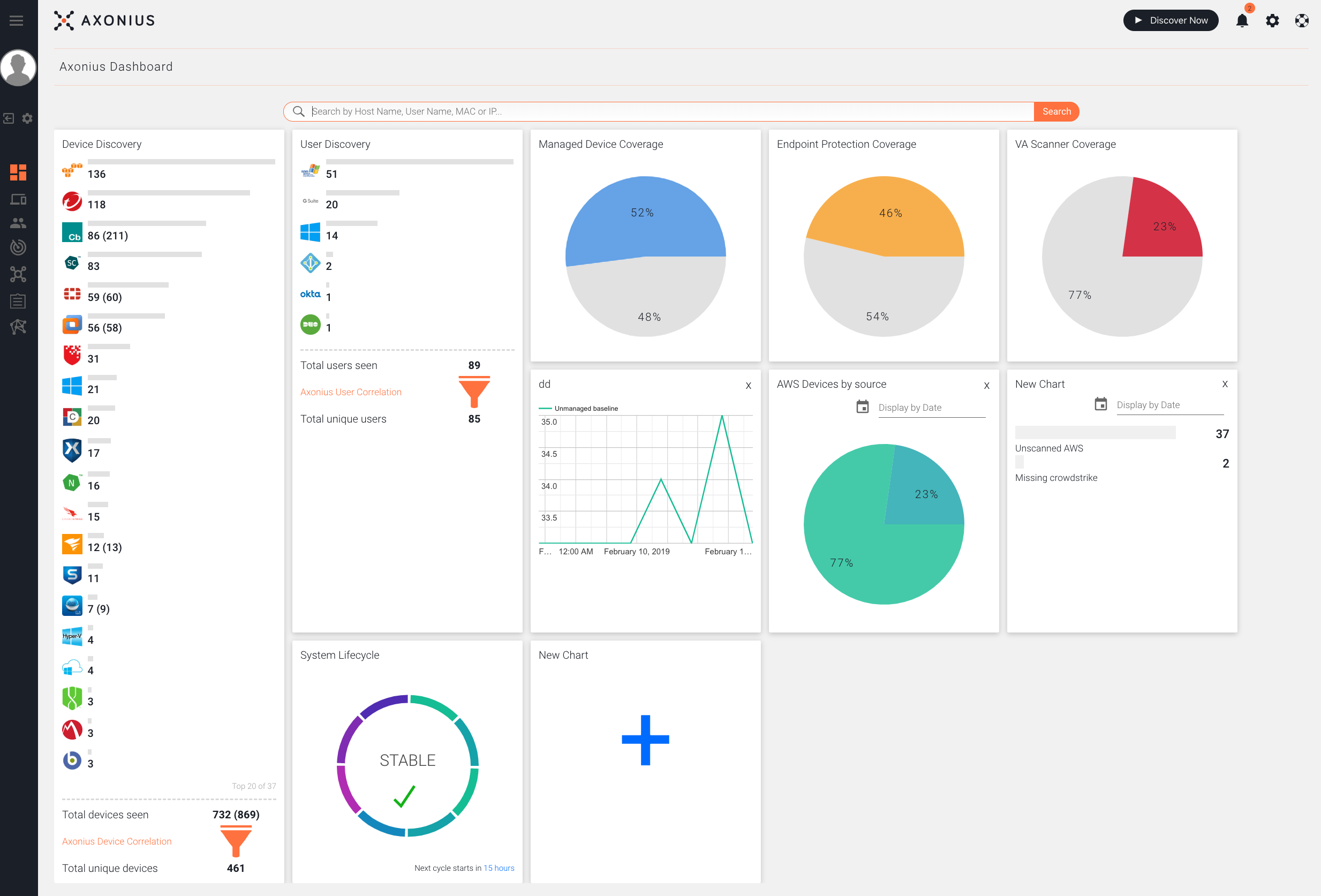Click the Discover Now button

pos(1171,20)
